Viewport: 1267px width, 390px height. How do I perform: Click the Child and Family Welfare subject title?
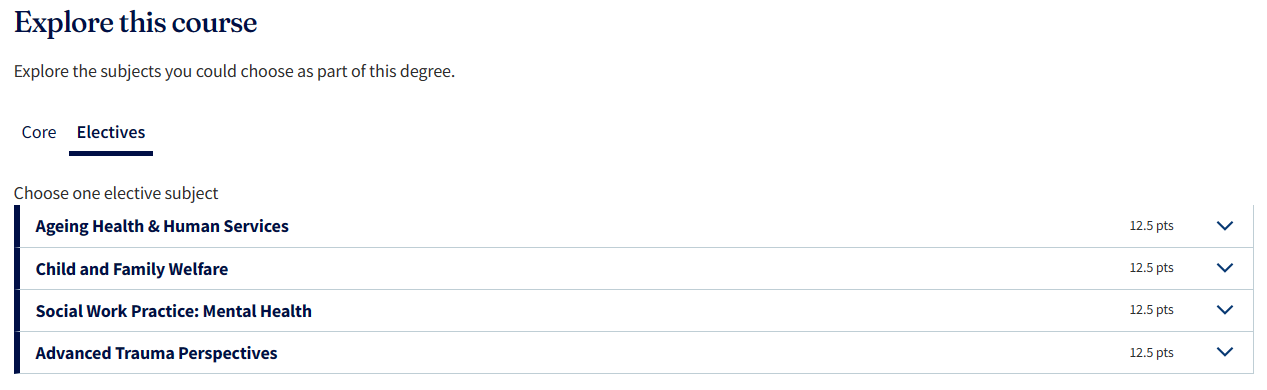(x=132, y=269)
